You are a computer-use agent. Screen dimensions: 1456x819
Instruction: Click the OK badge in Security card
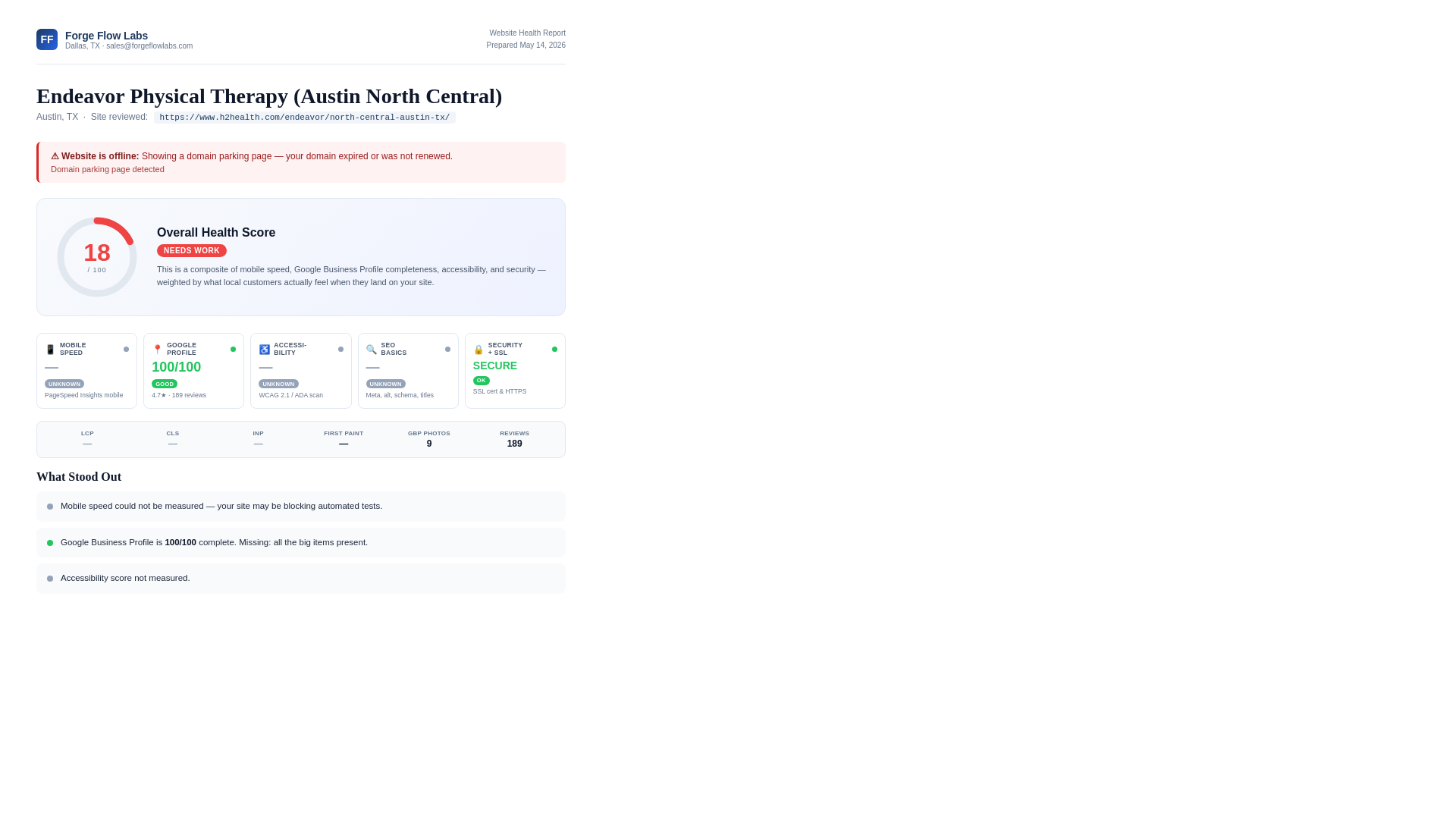coord(481,381)
